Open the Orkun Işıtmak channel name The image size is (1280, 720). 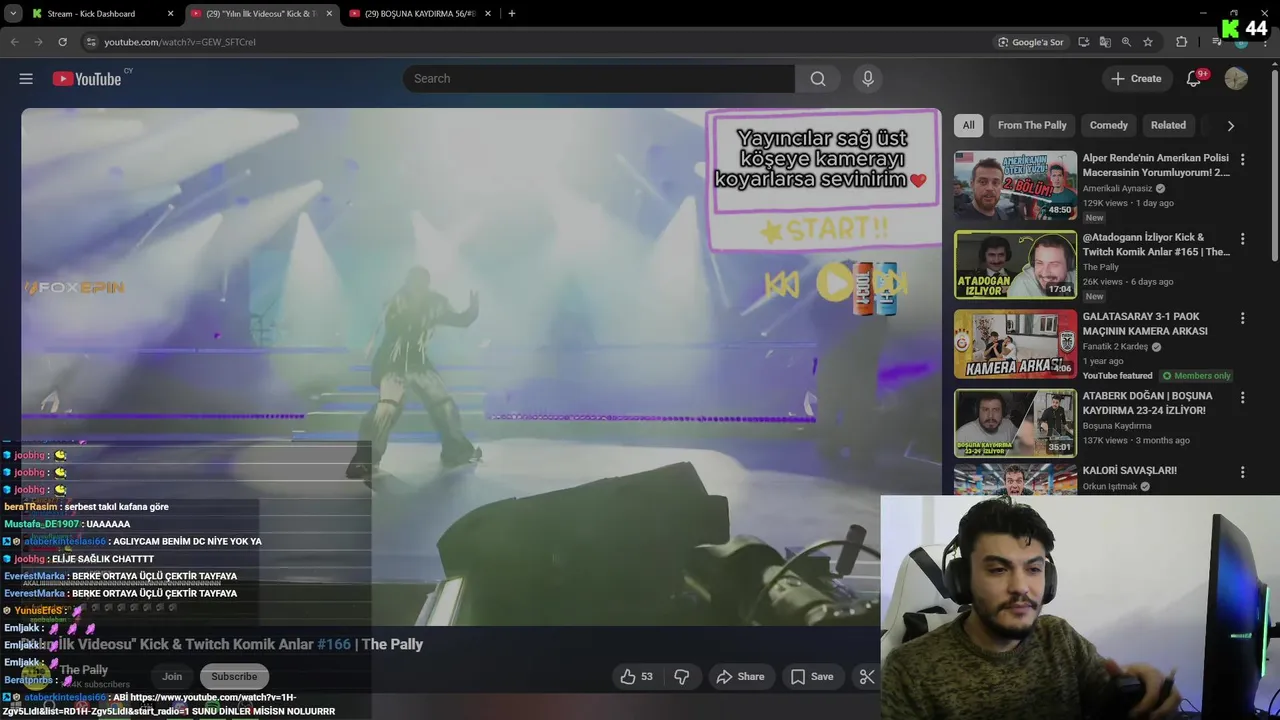coord(1112,487)
